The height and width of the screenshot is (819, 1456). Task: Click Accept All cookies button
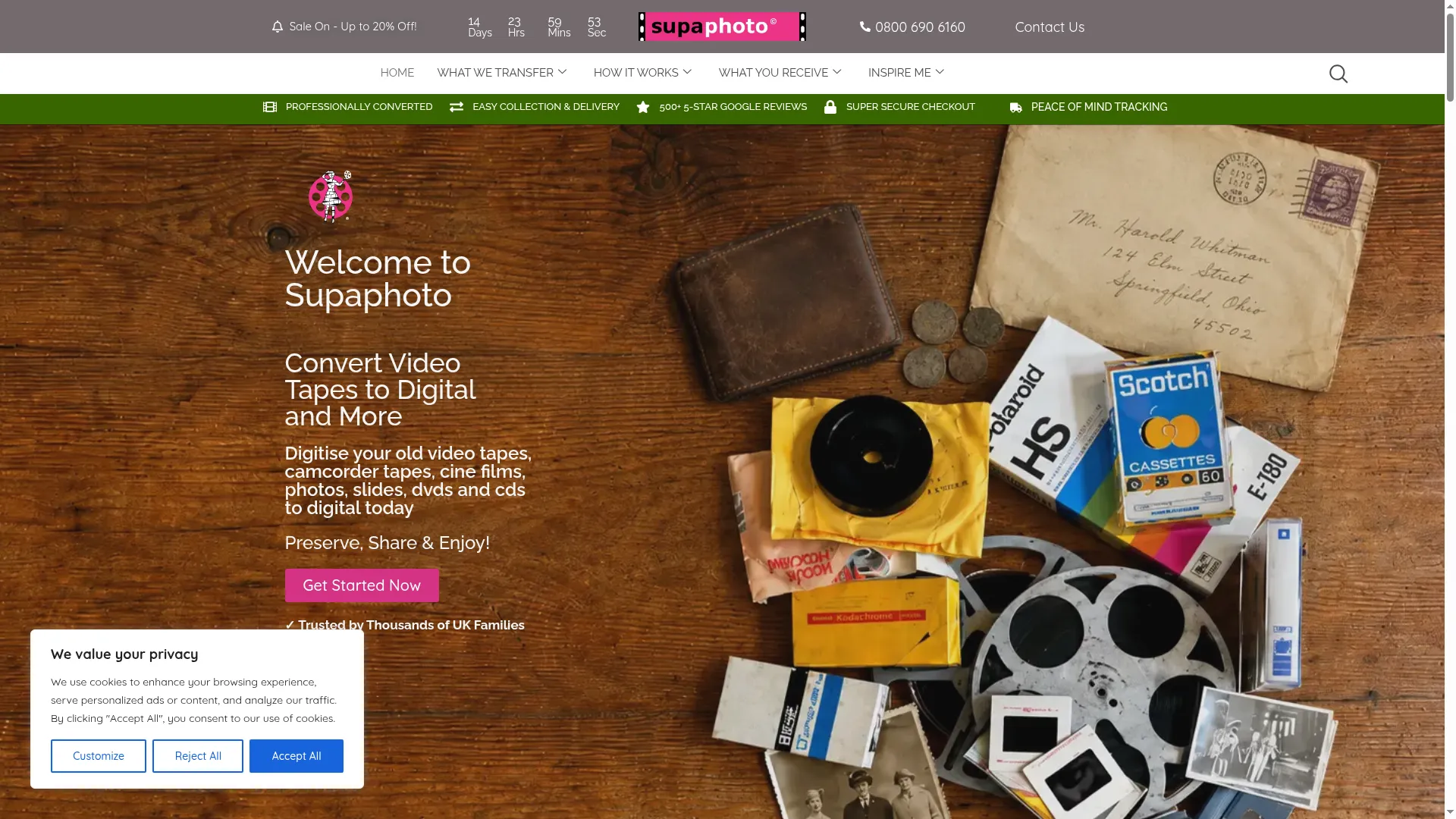pyautogui.click(x=297, y=756)
